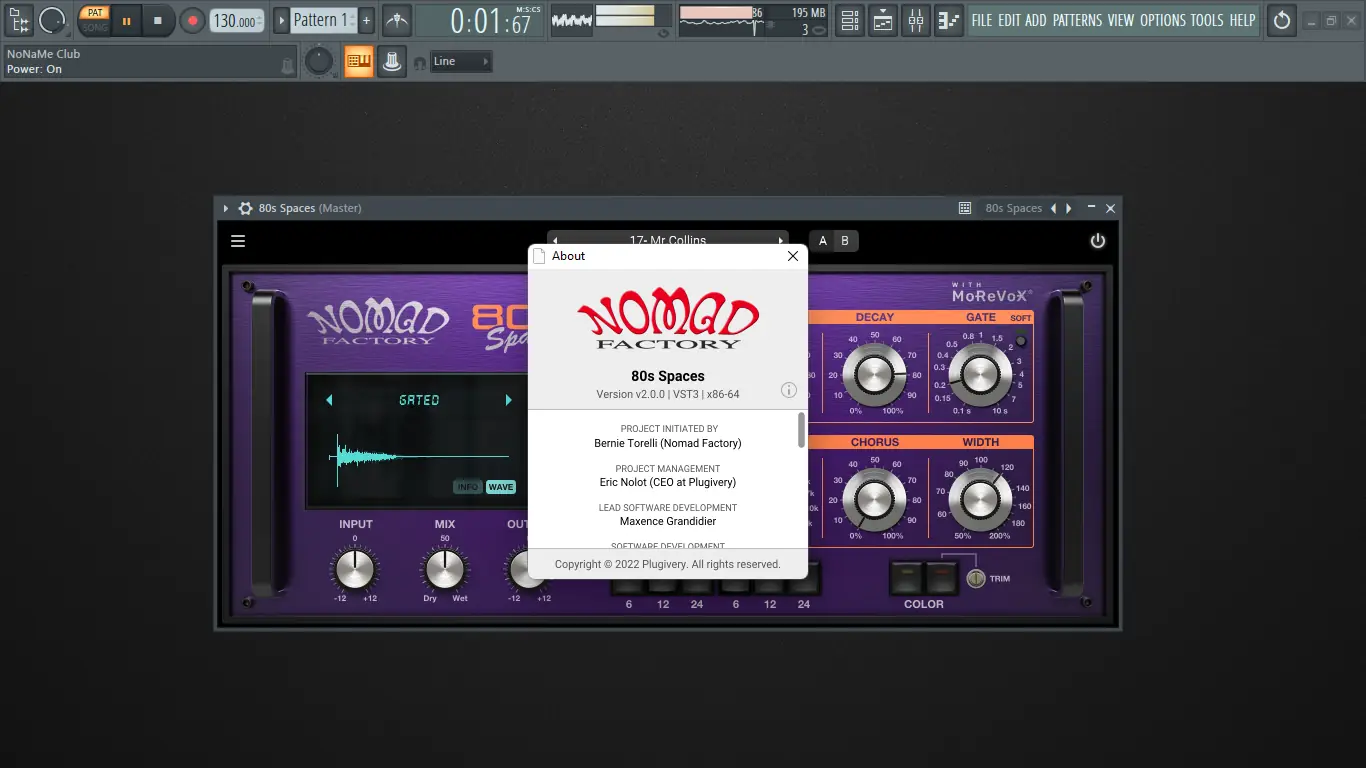Select previous reverb type arrow beside GATED
The width and height of the screenshot is (1366, 768).
[x=329, y=400]
